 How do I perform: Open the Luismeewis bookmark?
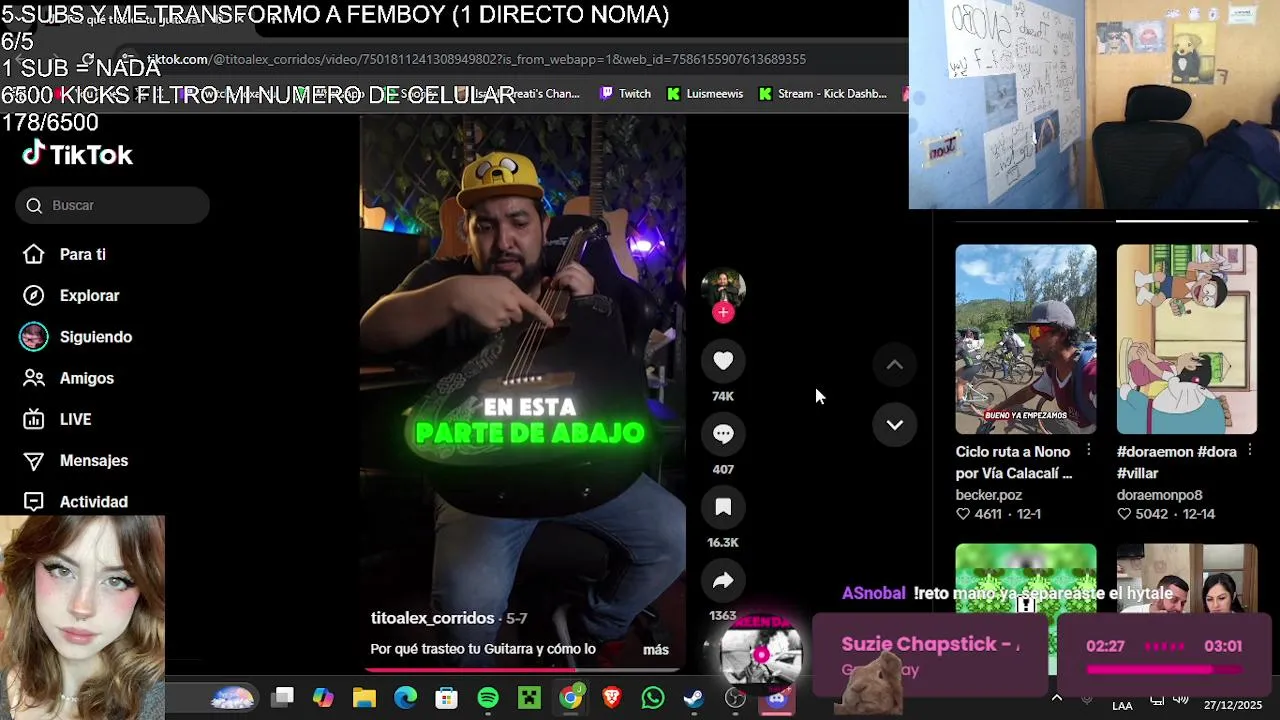(x=705, y=94)
